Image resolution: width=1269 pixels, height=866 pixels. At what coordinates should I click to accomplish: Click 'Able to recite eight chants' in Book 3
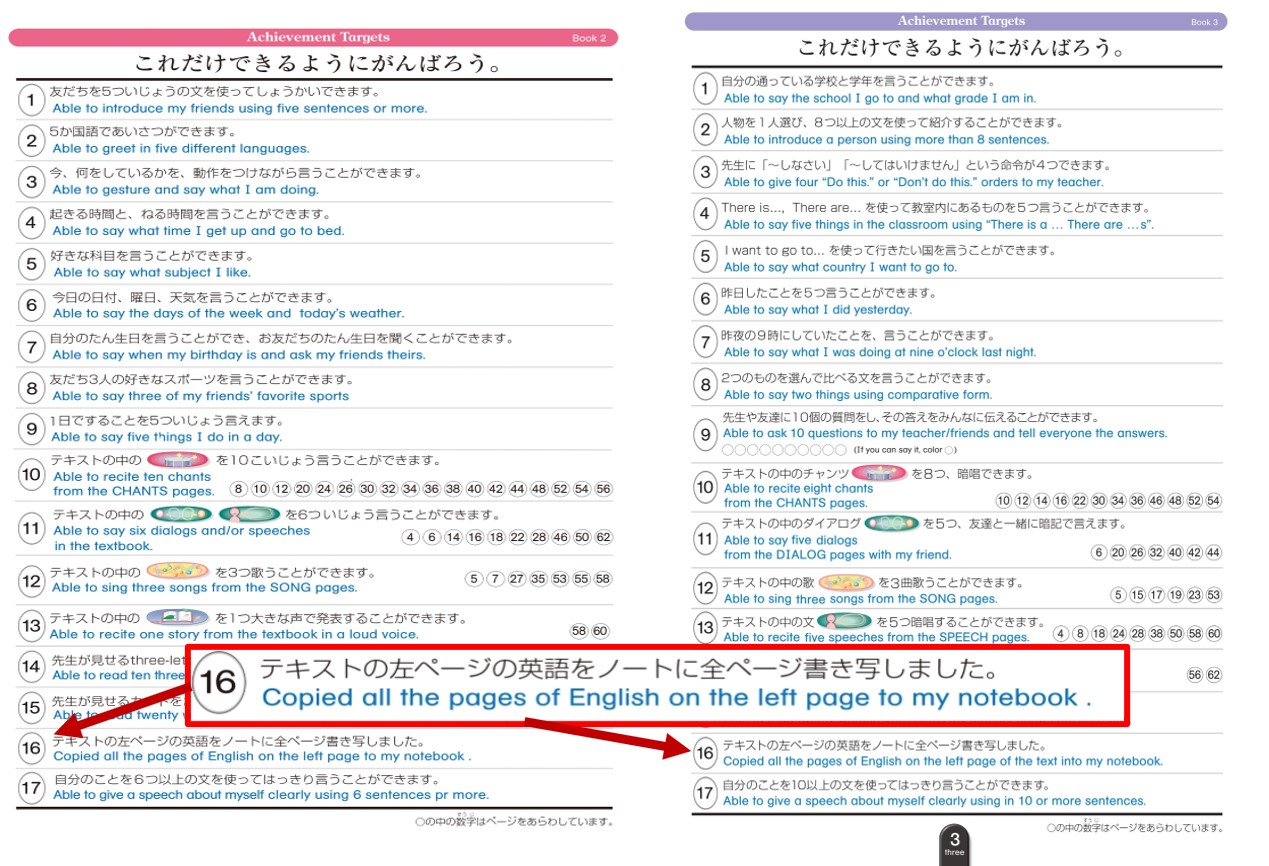click(798, 489)
